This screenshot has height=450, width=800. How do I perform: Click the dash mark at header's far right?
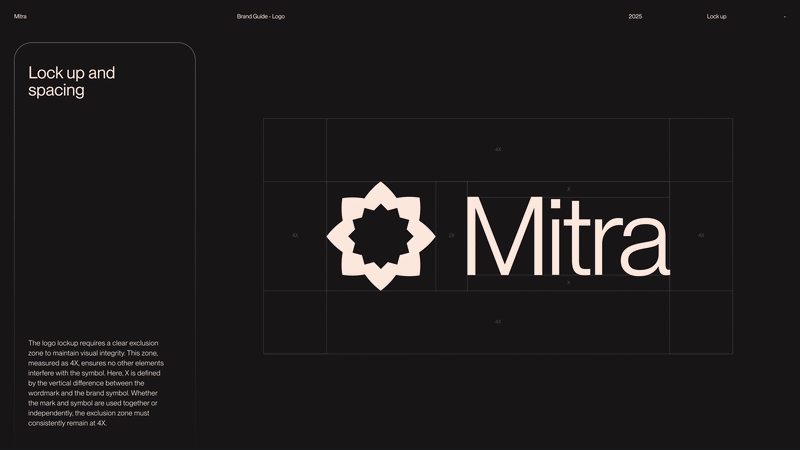(x=785, y=17)
